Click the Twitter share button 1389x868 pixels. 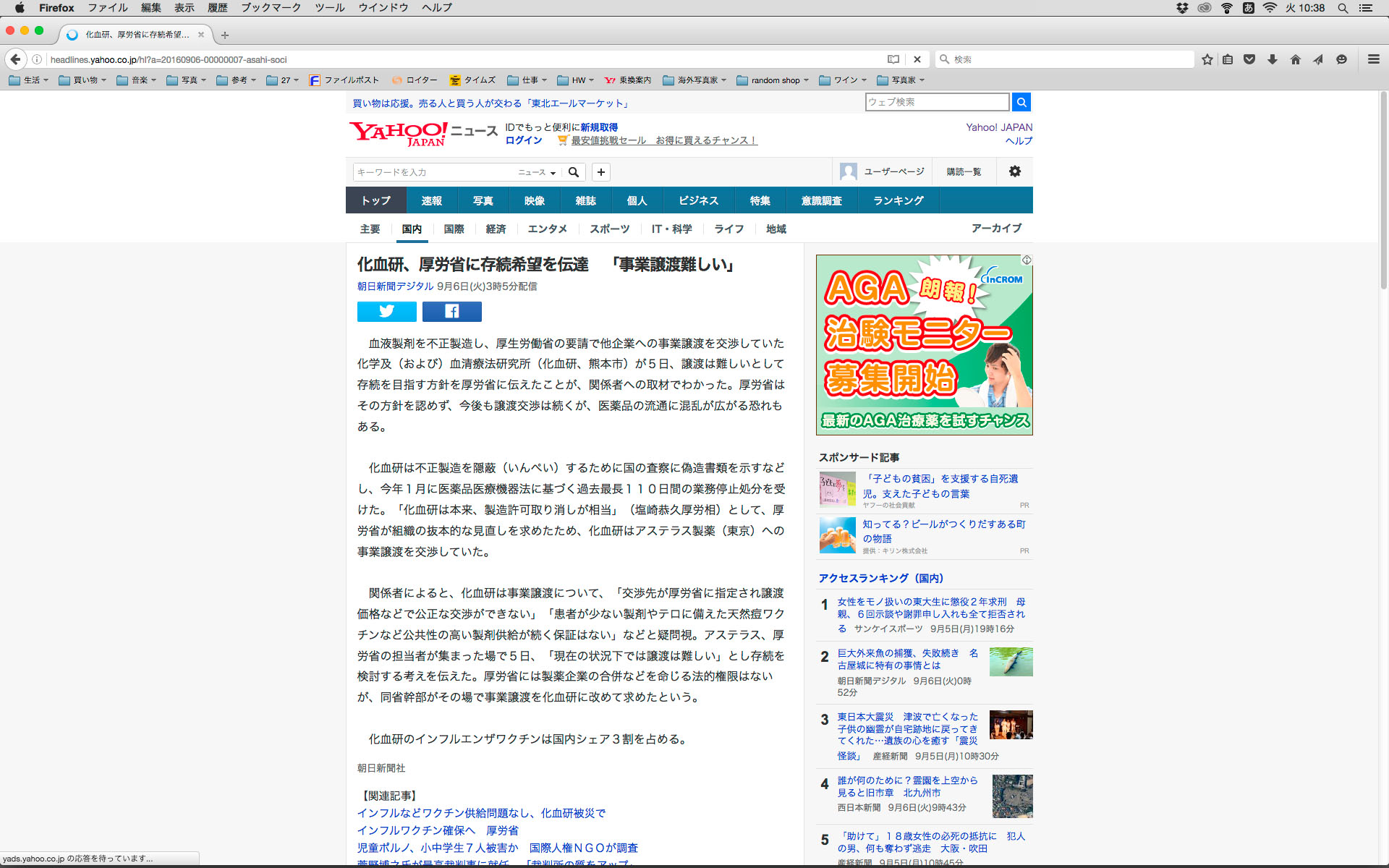tap(386, 312)
